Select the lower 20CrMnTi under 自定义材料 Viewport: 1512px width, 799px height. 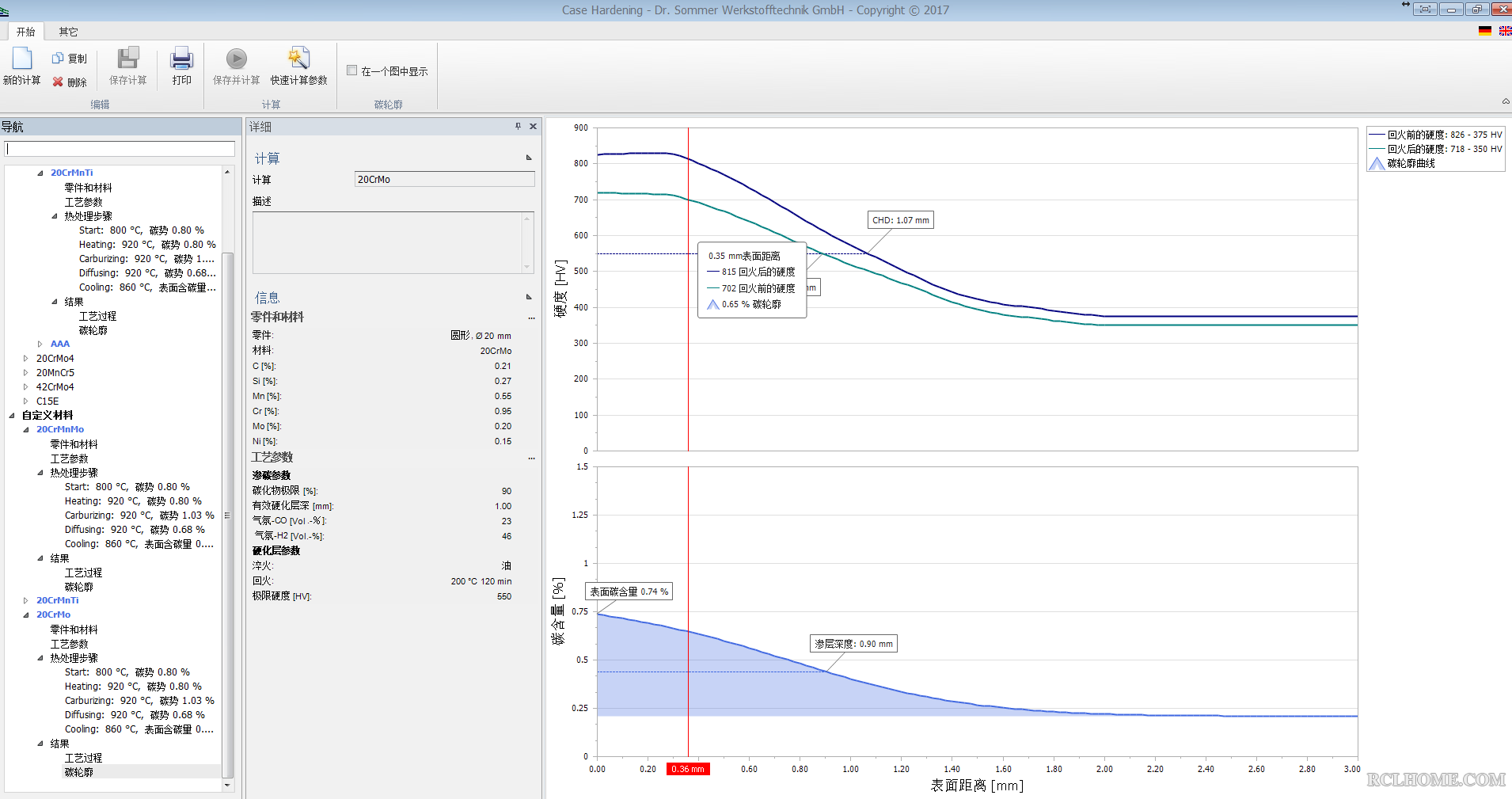pos(57,600)
